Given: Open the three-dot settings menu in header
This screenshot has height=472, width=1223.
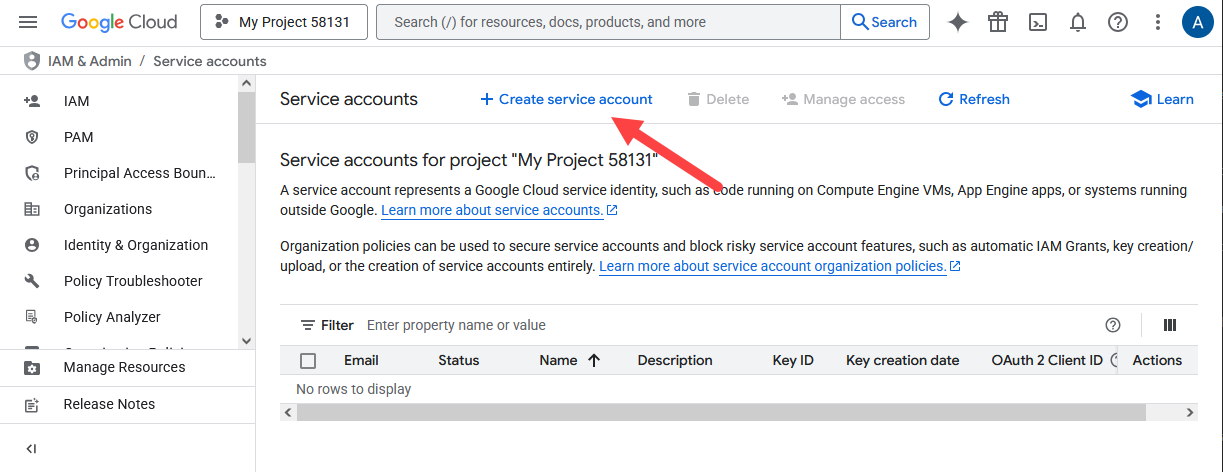Looking at the screenshot, I should click(1158, 22).
